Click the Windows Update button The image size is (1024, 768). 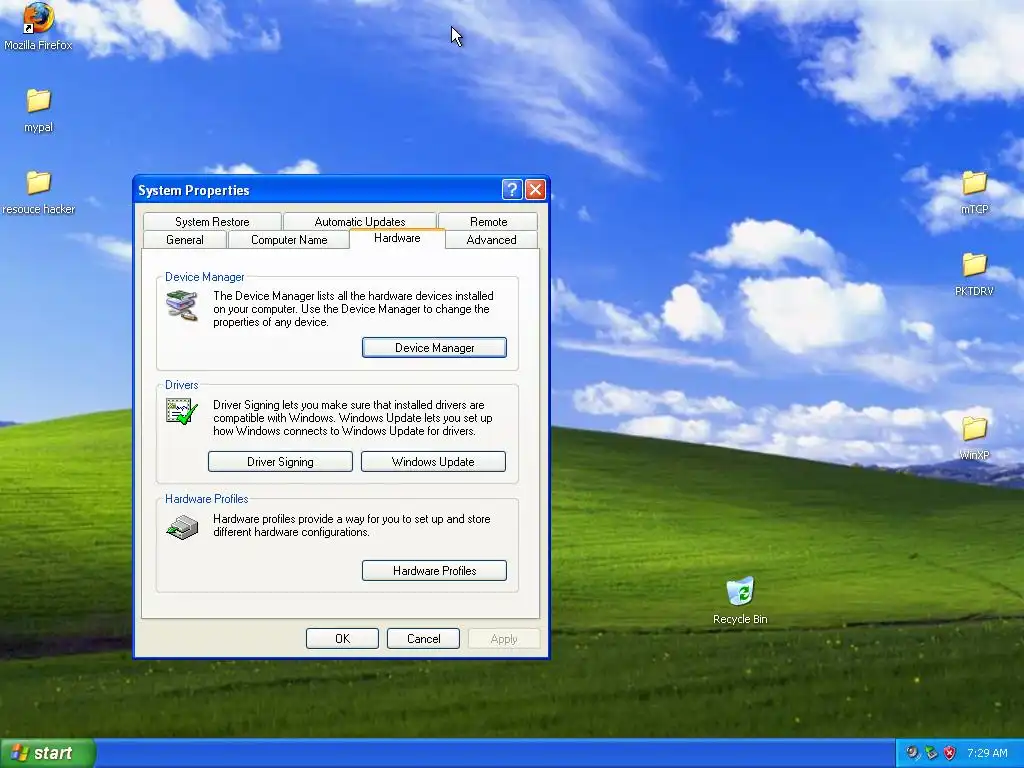pos(433,462)
